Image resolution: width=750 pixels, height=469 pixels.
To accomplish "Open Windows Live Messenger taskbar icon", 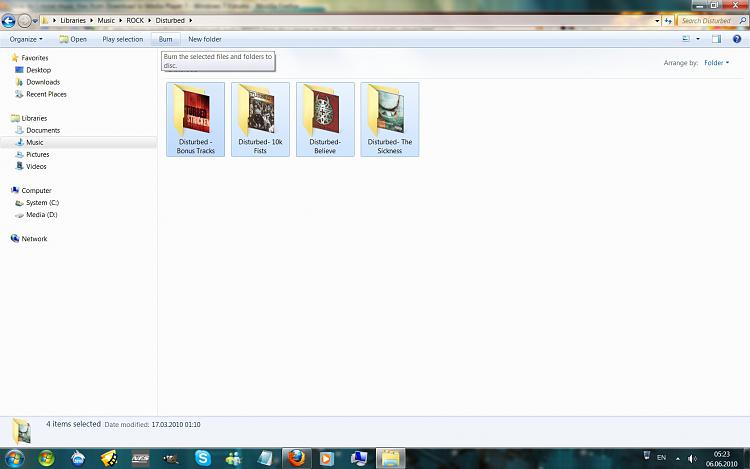I will coord(234,459).
